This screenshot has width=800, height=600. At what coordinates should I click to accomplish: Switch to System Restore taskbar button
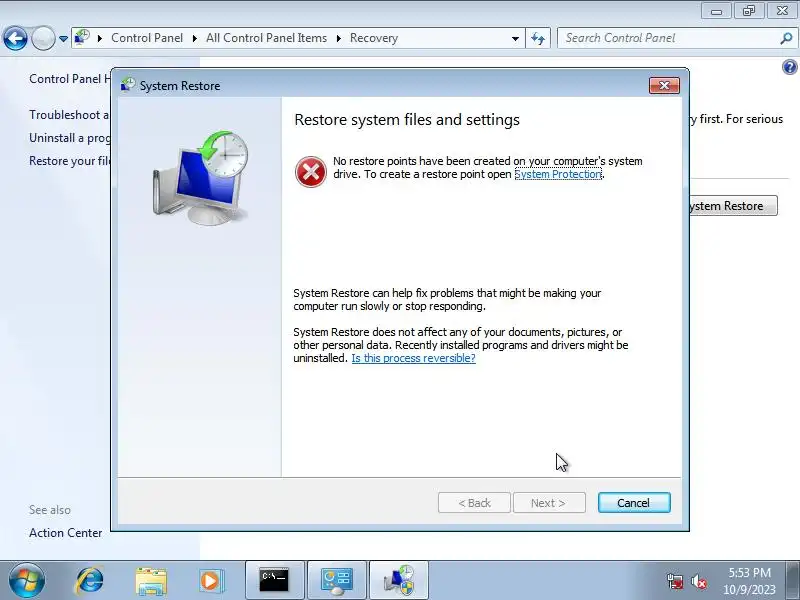398,581
